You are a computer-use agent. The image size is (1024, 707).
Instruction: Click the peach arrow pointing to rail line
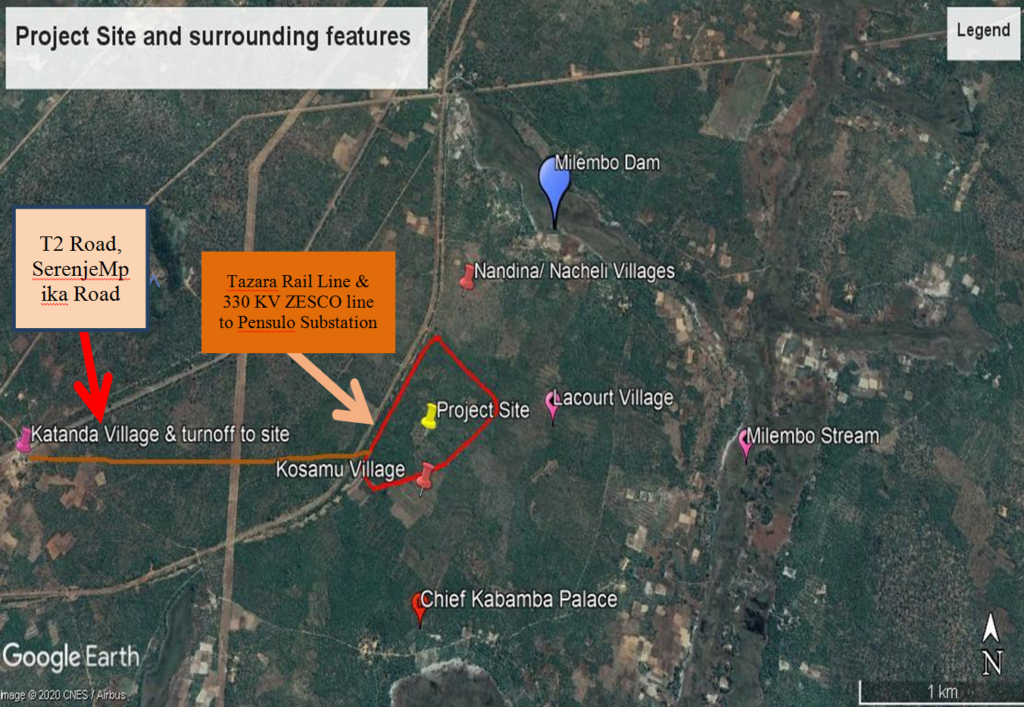click(330, 389)
